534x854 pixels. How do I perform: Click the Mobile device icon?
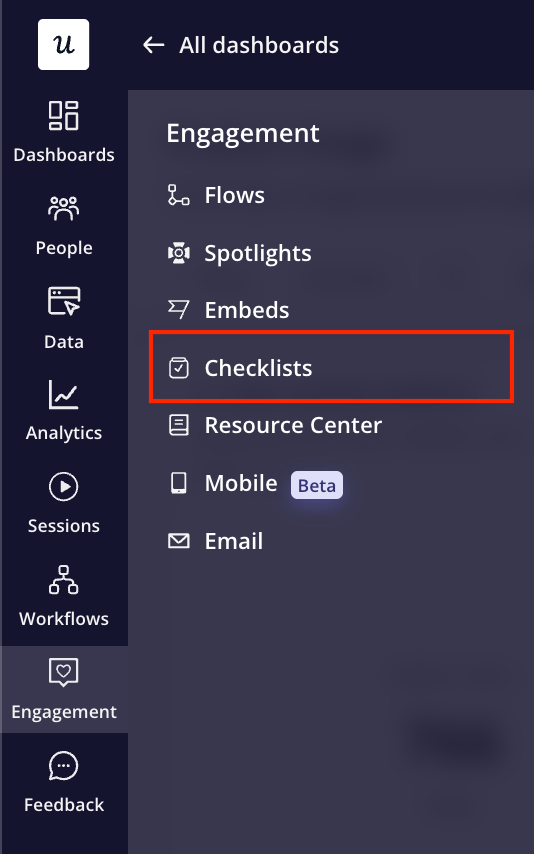(x=178, y=483)
